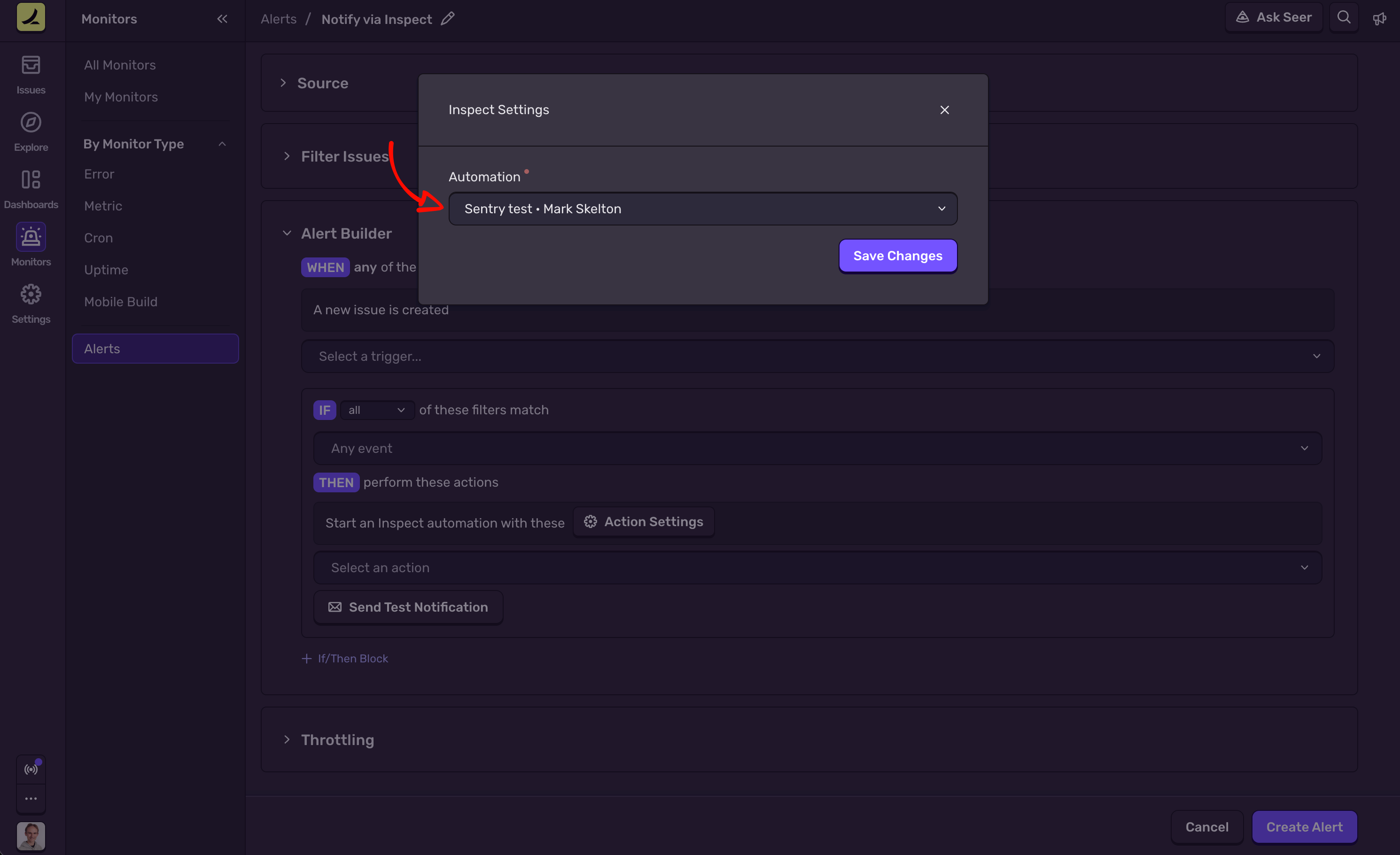This screenshot has width=1400, height=855.
Task: Open Action Settings for Inspect automation
Action: (x=643, y=521)
